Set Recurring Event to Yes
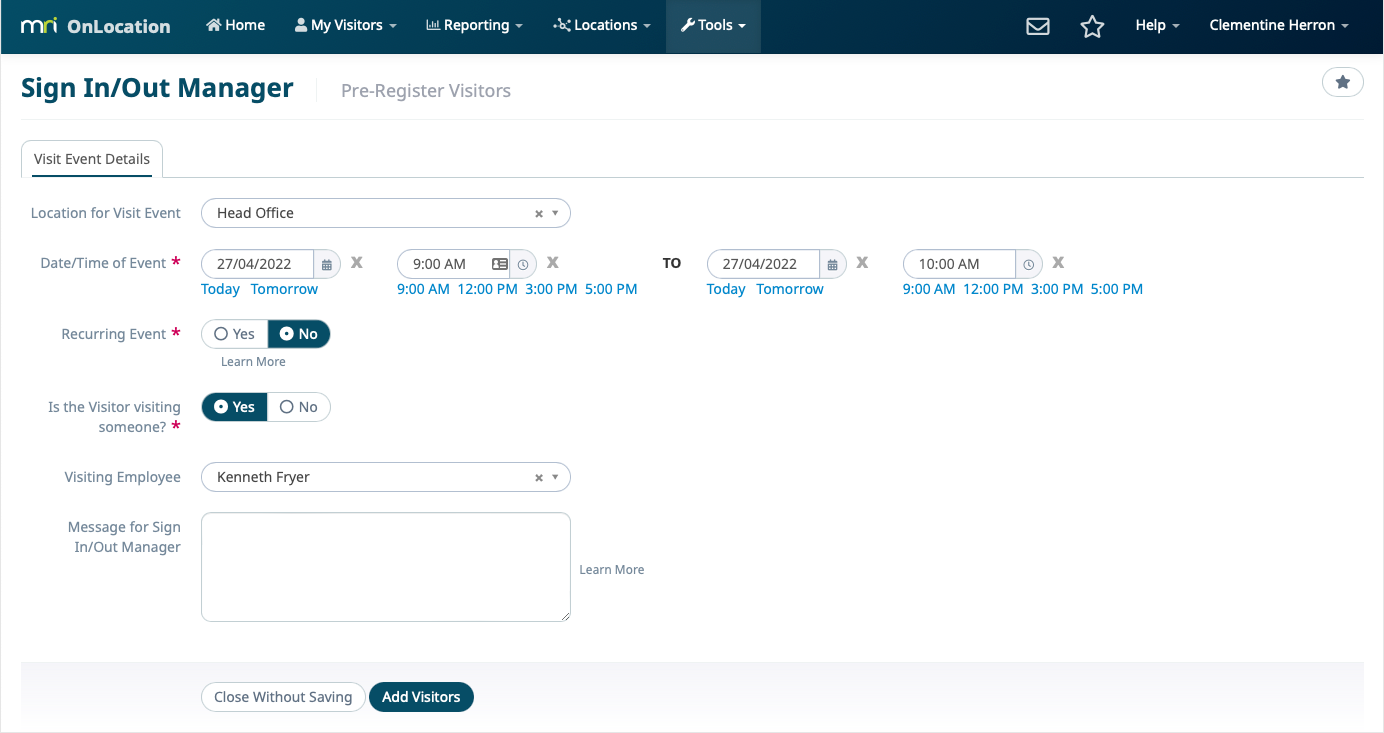 235,334
